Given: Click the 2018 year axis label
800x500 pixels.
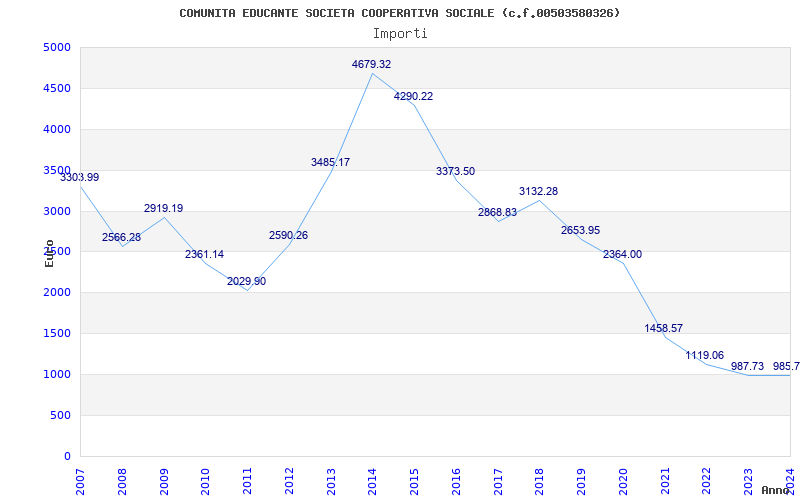Looking at the screenshot, I should point(540,481).
